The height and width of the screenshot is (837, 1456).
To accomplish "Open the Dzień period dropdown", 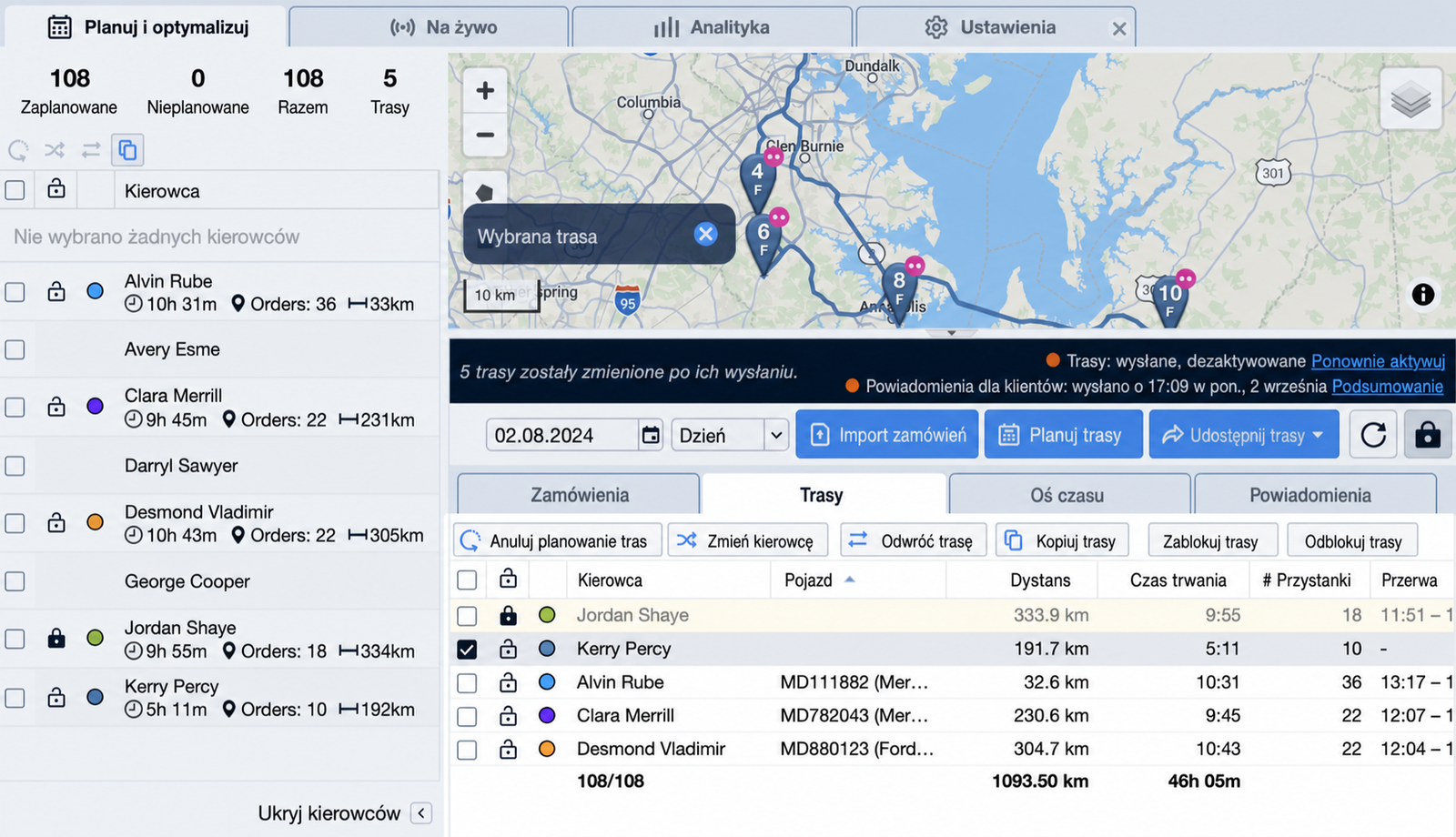I will [x=730, y=435].
